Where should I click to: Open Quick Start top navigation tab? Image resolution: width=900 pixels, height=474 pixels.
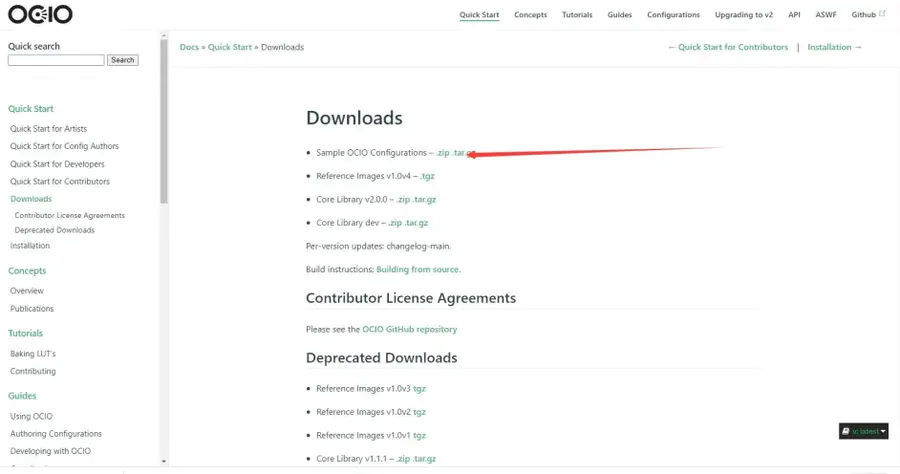coord(479,15)
